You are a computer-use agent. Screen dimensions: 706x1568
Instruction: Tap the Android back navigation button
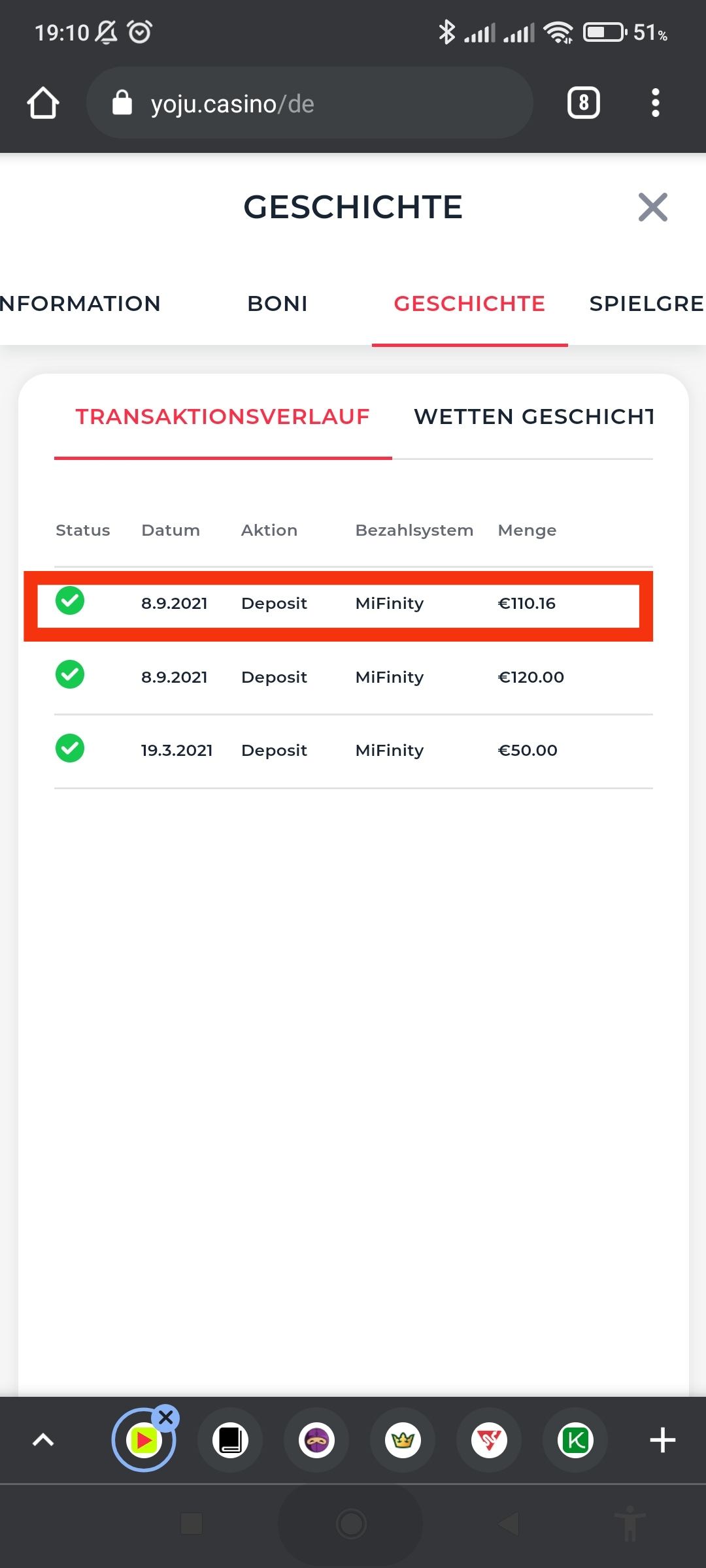[x=509, y=1524]
